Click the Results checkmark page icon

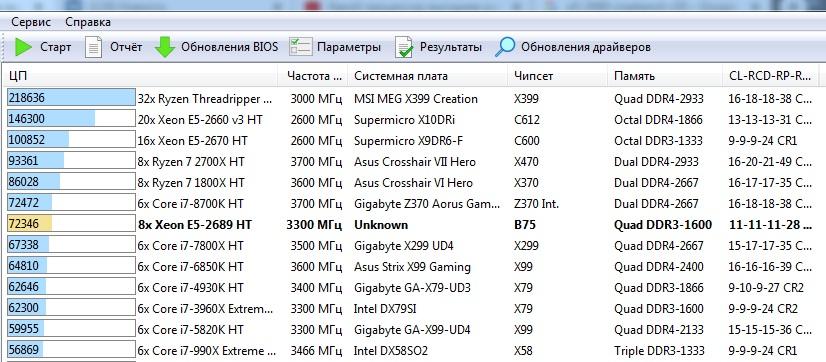[404, 47]
